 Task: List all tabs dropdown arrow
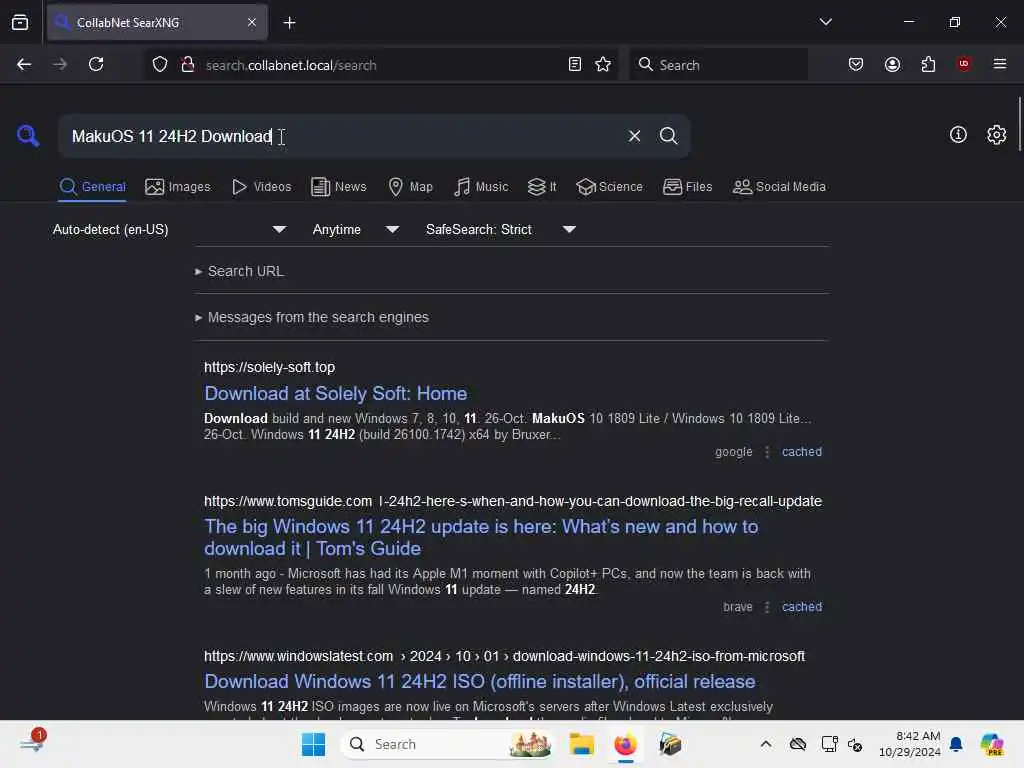(x=825, y=22)
